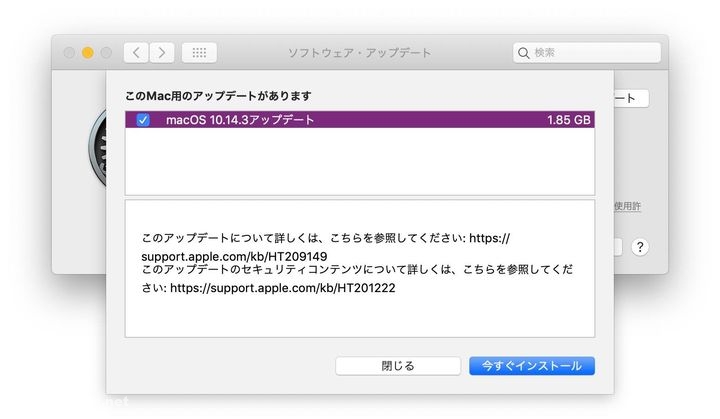
Task: Click the back navigation arrow
Action: click(x=137, y=52)
